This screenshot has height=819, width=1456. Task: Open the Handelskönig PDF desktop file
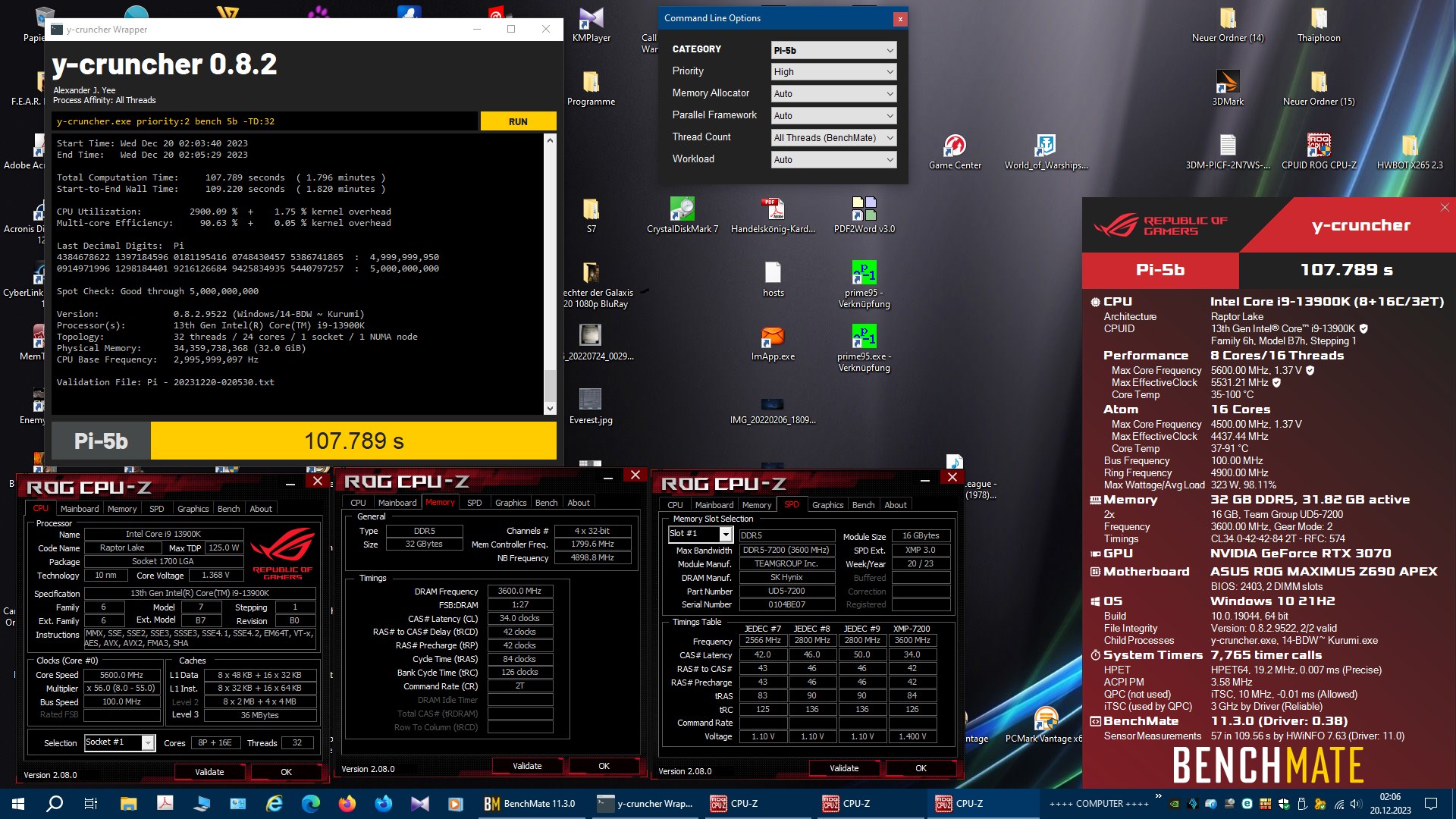[x=773, y=215]
